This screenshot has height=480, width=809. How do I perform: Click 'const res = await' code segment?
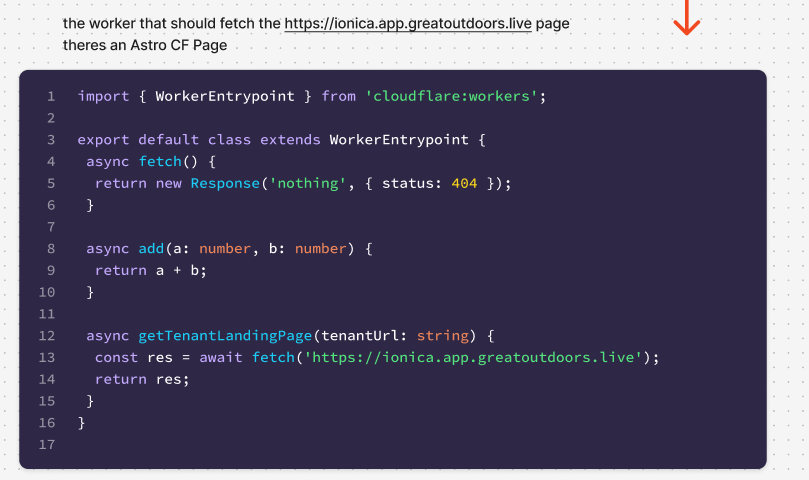(x=168, y=358)
